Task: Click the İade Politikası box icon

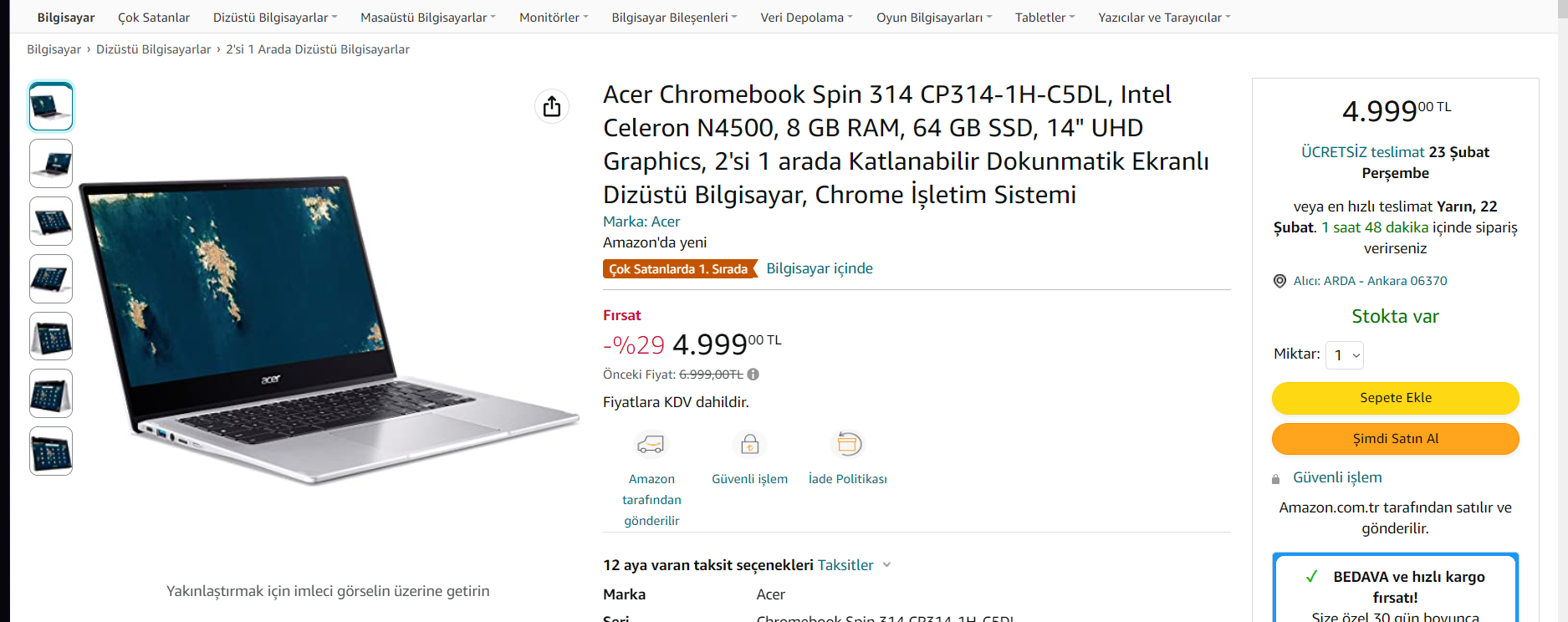Action: coord(848,444)
